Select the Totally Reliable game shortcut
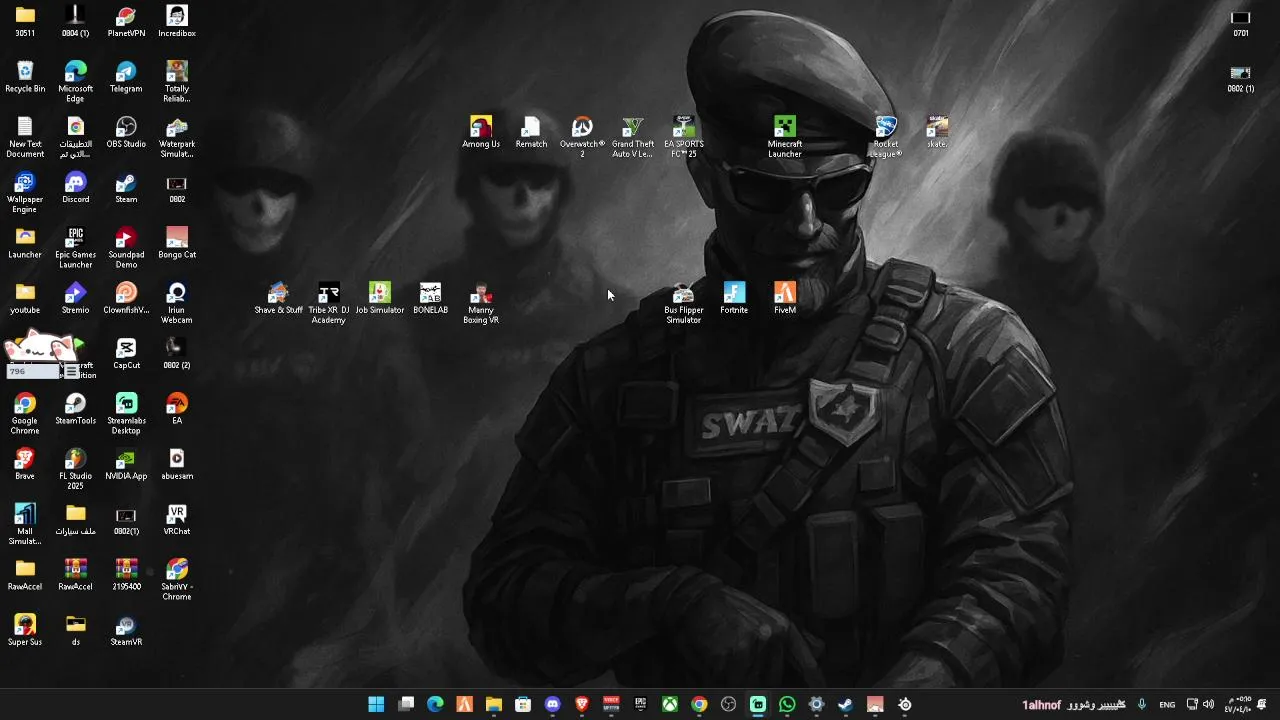Image resolution: width=1280 pixels, height=720 pixels. pos(177,82)
